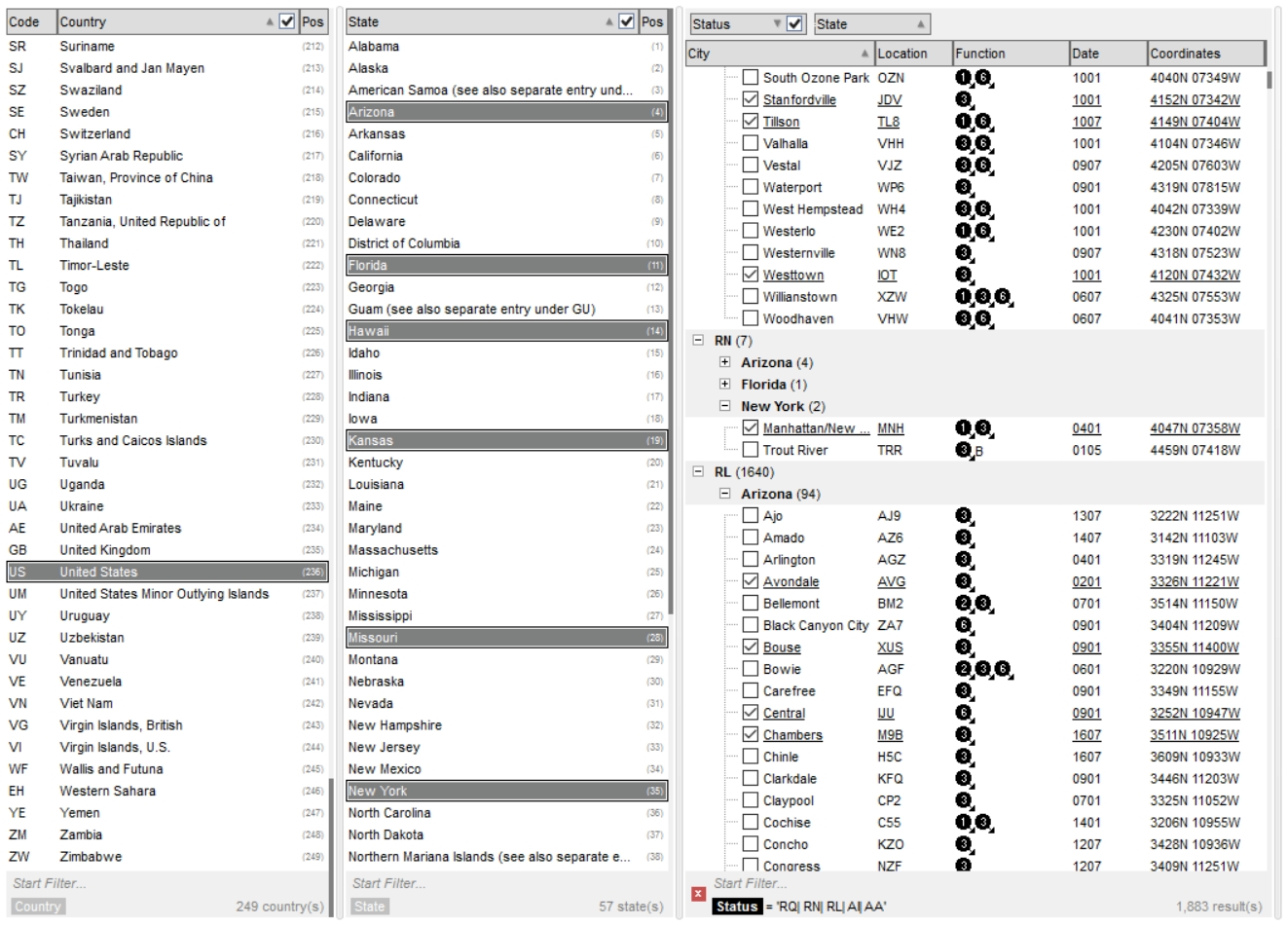Click function 1 icon in Cochise row
Viewport: 1288px width, 926px height.
(x=963, y=823)
